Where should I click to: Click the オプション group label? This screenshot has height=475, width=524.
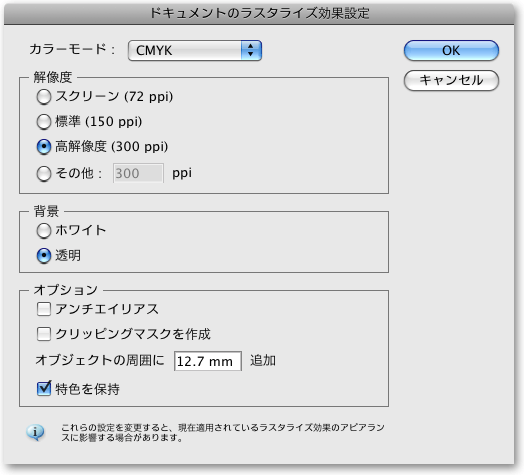66,289
